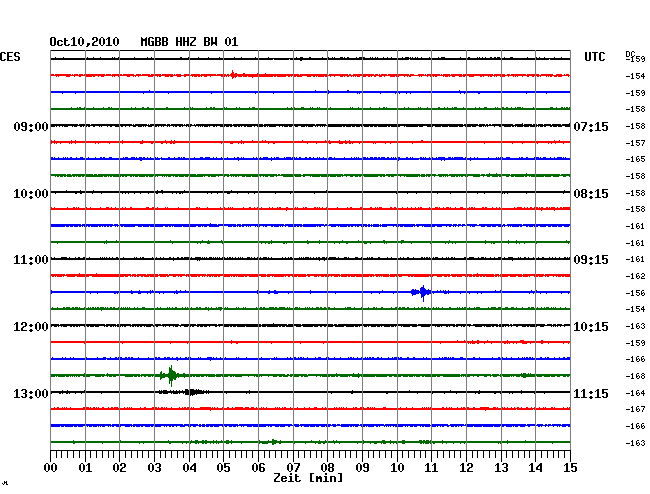Click the date label Oct10,2010
This screenshot has width=650, height=494.
[x=84, y=42]
